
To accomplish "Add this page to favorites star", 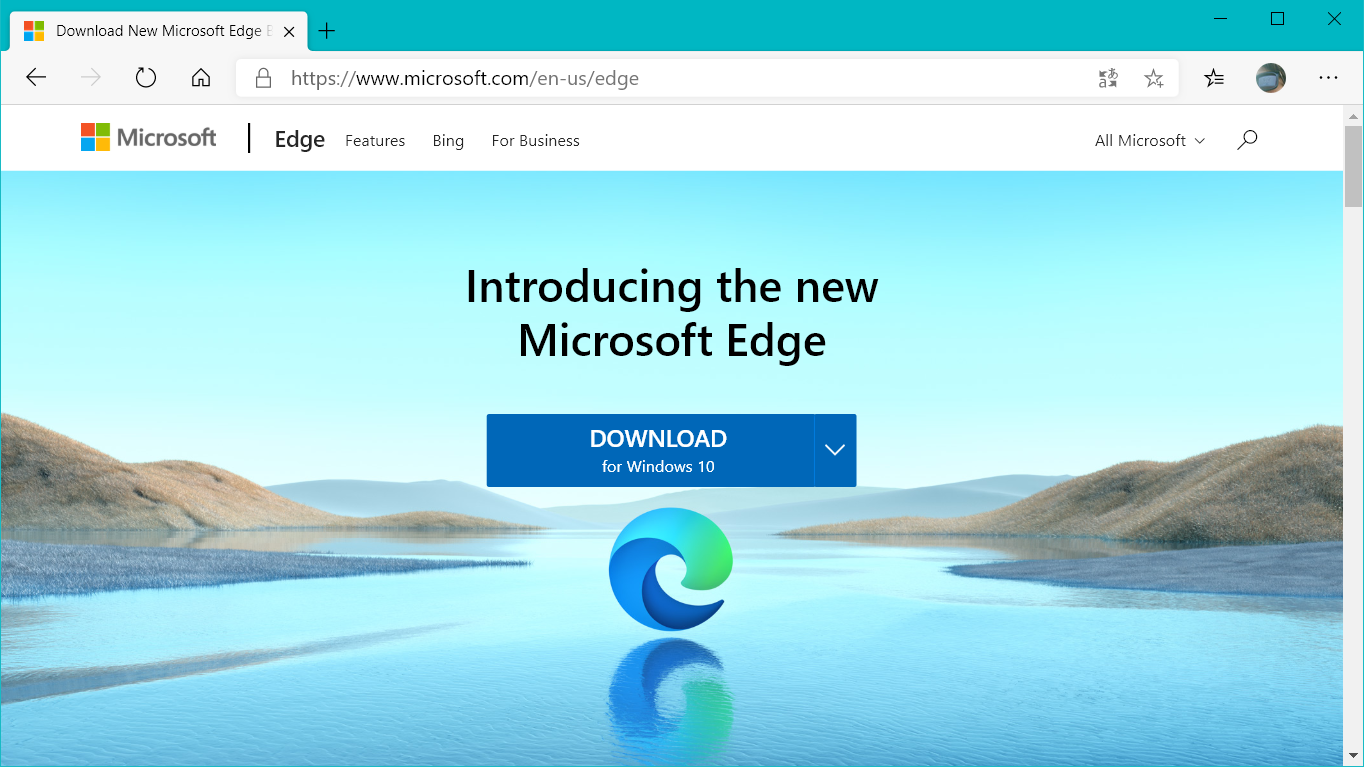I will point(1153,78).
